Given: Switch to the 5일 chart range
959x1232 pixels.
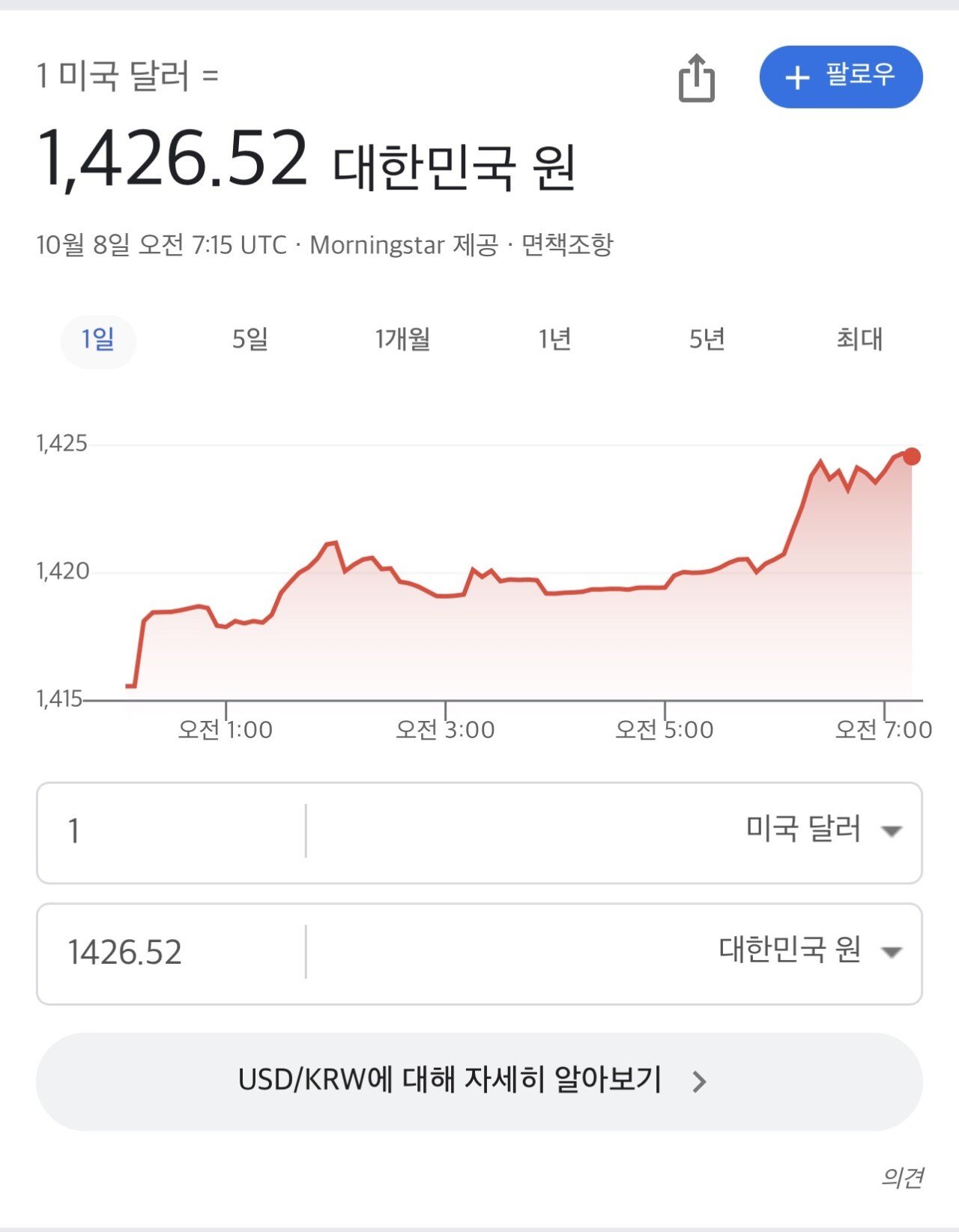Looking at the screenshot, I should [x=250, y=340].
